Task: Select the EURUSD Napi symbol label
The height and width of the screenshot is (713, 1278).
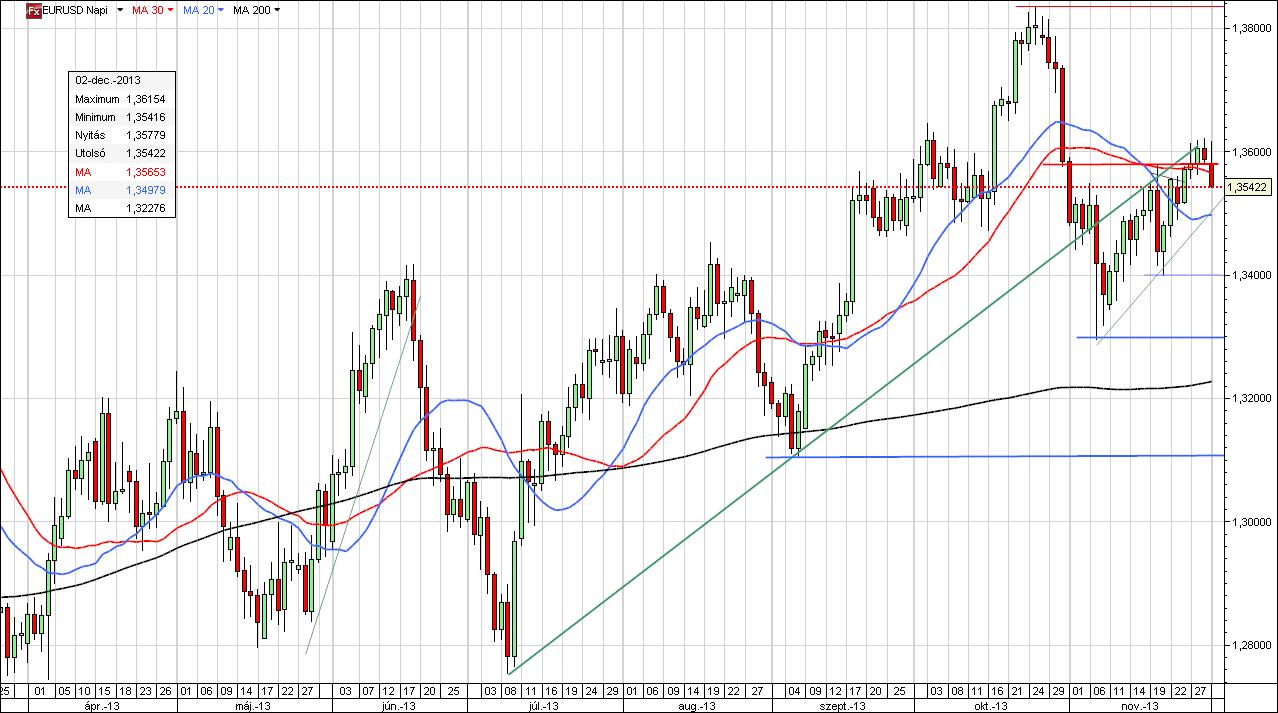Action: (x=76, y=10)
